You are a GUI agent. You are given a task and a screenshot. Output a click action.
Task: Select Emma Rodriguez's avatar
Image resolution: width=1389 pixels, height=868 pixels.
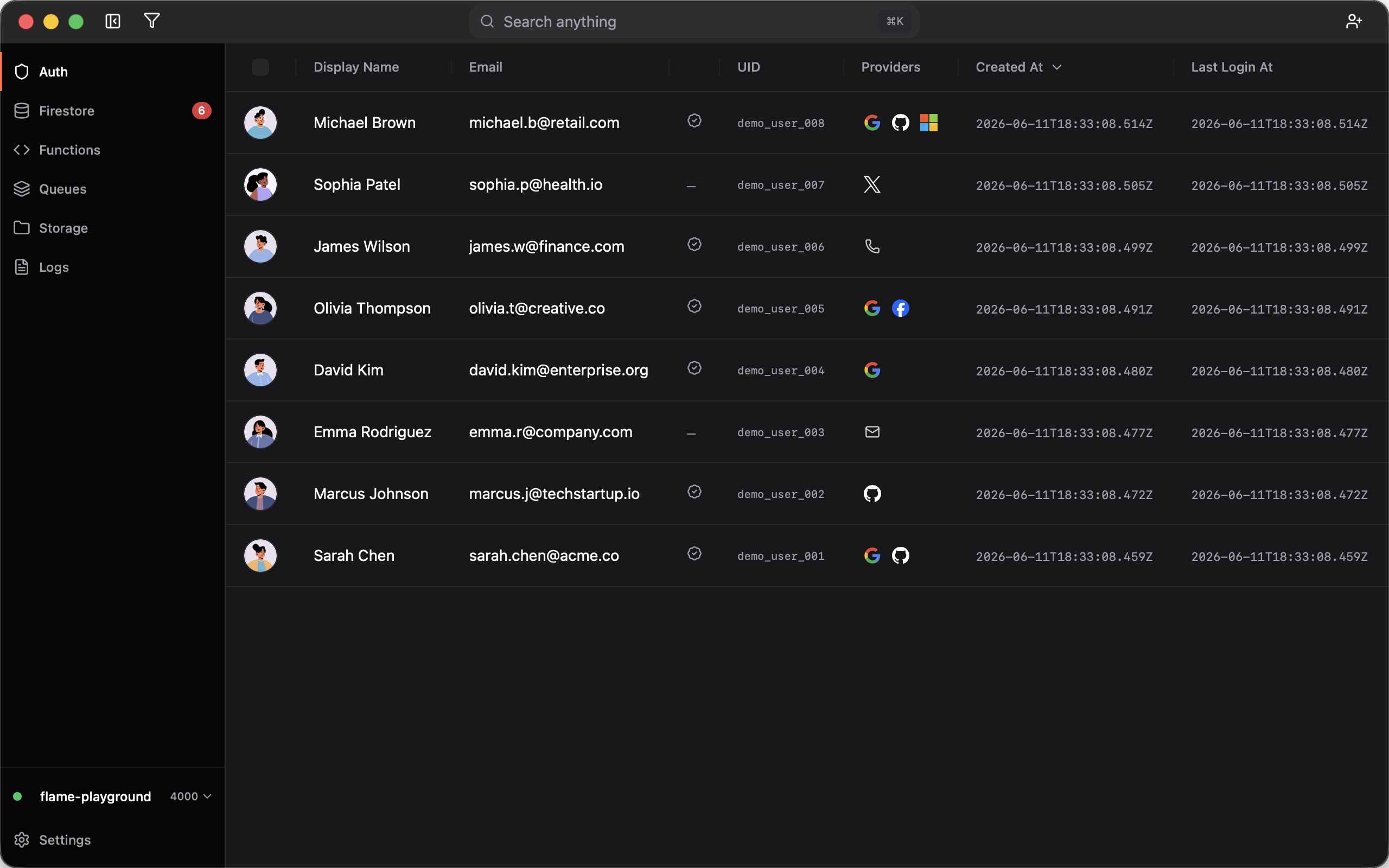pyautogui.click(x=260, y=432)
